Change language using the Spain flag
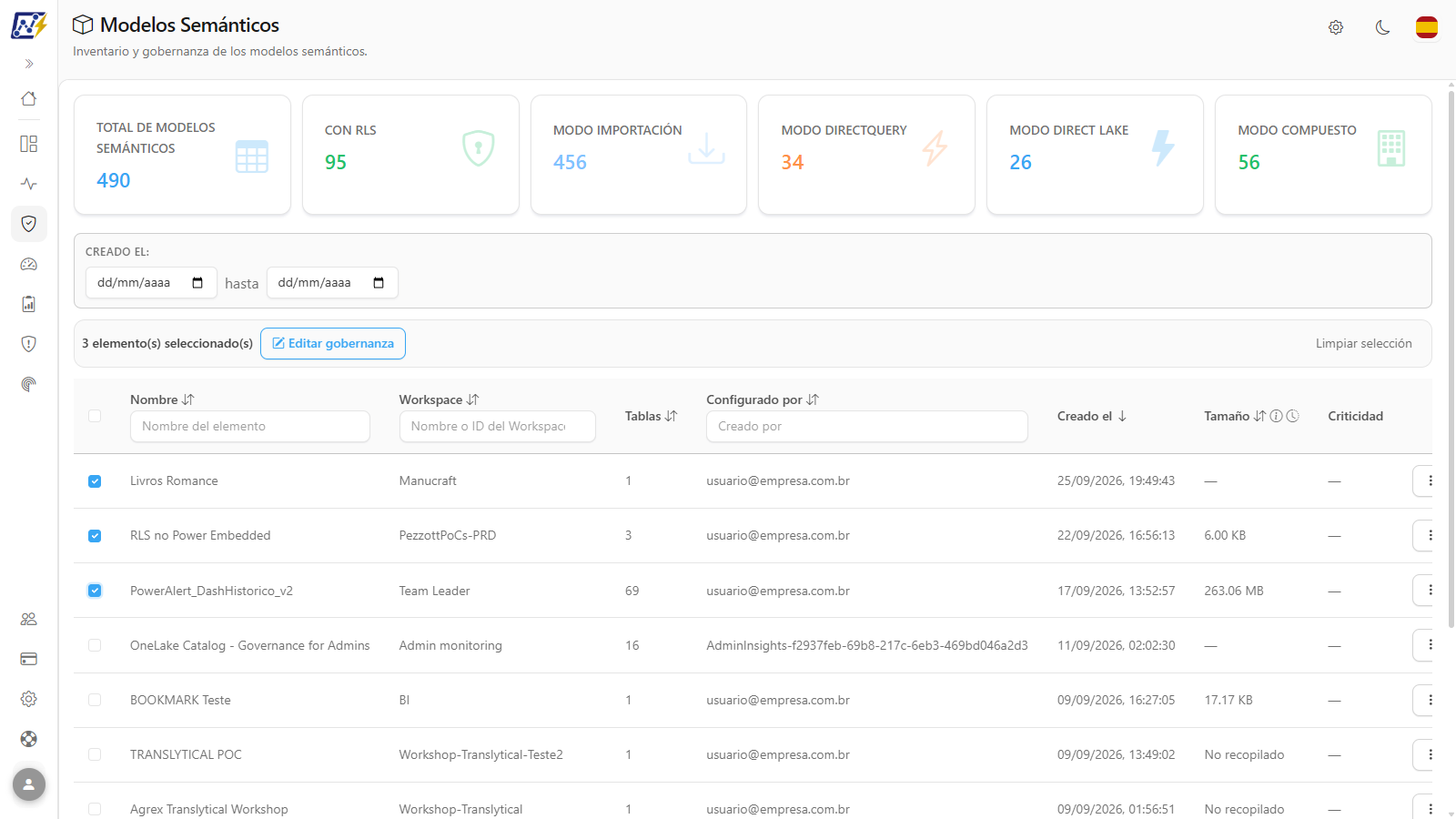 pos(1427,27)
